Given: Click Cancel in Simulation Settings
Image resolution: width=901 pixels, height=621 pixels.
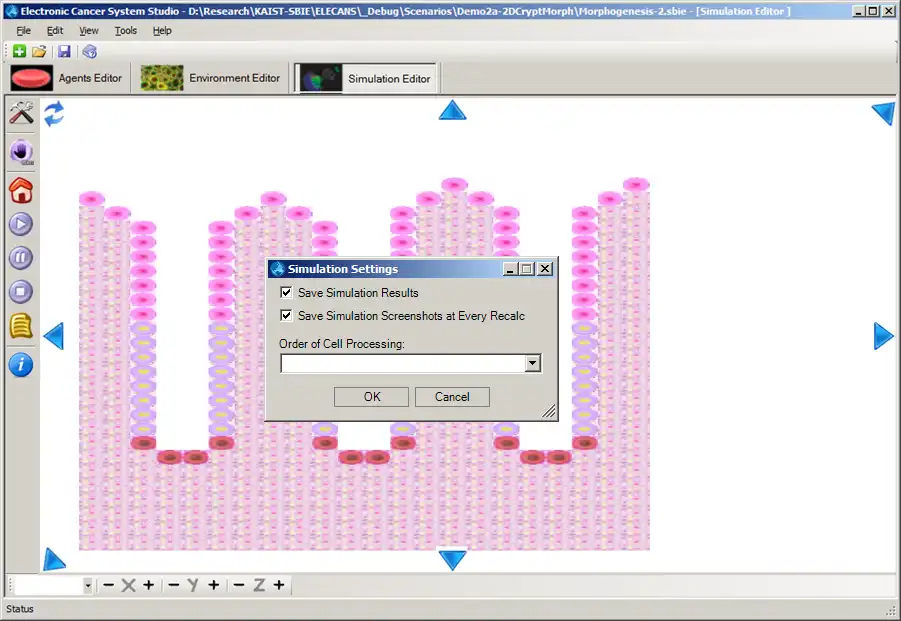Looking at the screenshot, I should pos(452,396).
